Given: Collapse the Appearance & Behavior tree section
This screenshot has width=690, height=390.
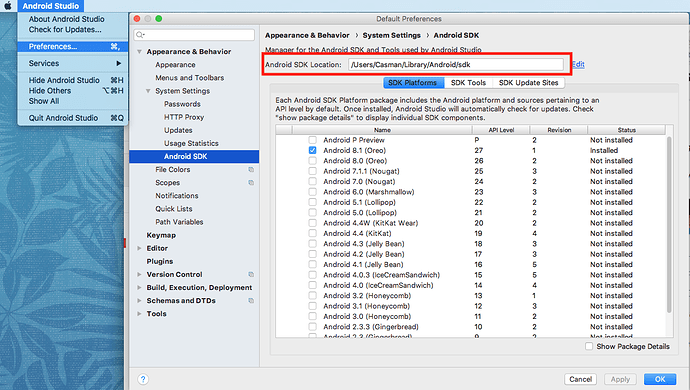Looking at the screenshot, I should click(x=139, y=52).
